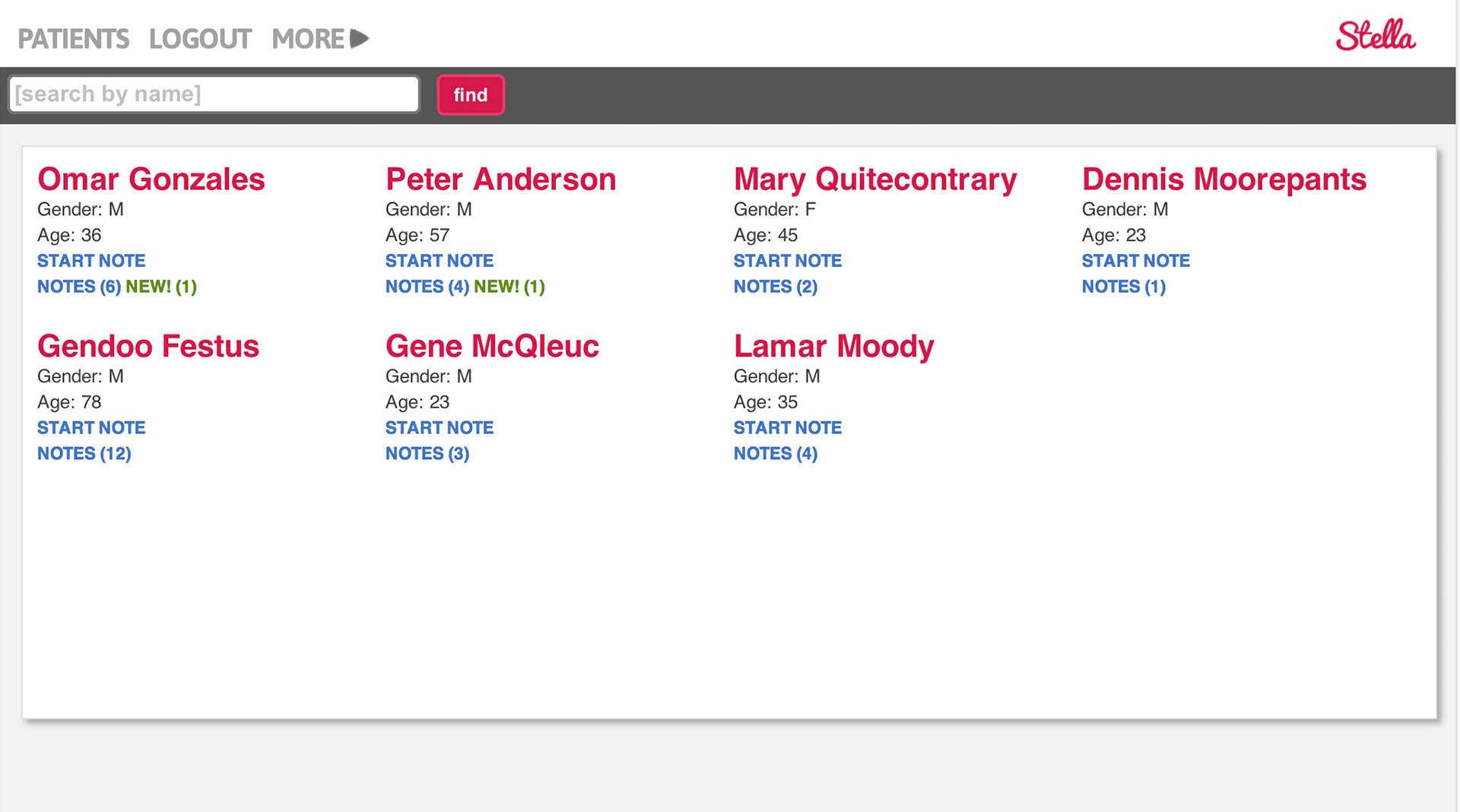Viewport: 1460px width, 812px height.
Task: Click LOGOUT in the top navigation
Action: coord(200,39)
